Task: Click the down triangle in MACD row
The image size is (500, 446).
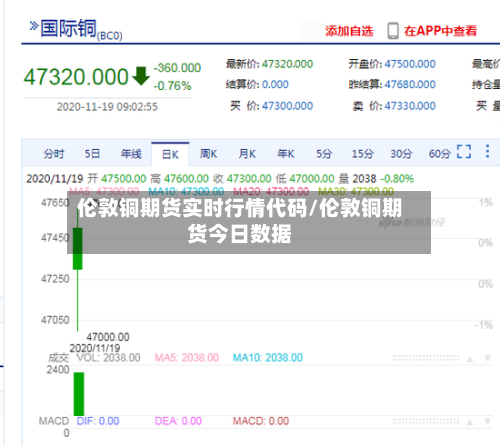Action: (x=487, y=422)
